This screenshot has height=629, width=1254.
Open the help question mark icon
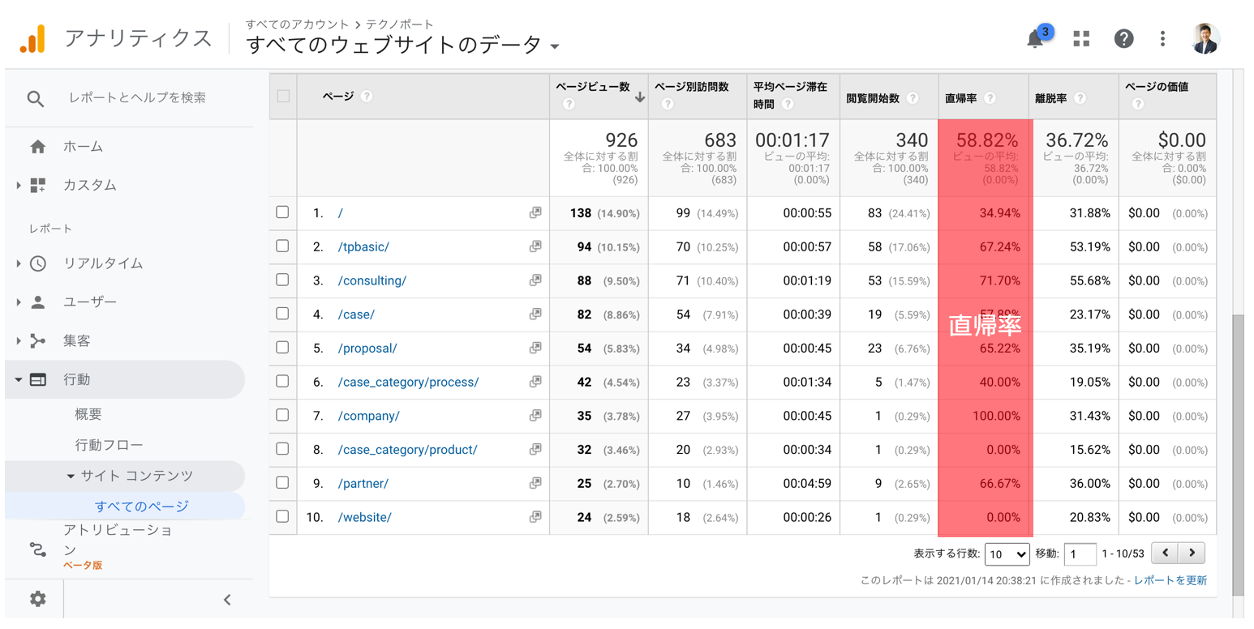coord(1124,39)
